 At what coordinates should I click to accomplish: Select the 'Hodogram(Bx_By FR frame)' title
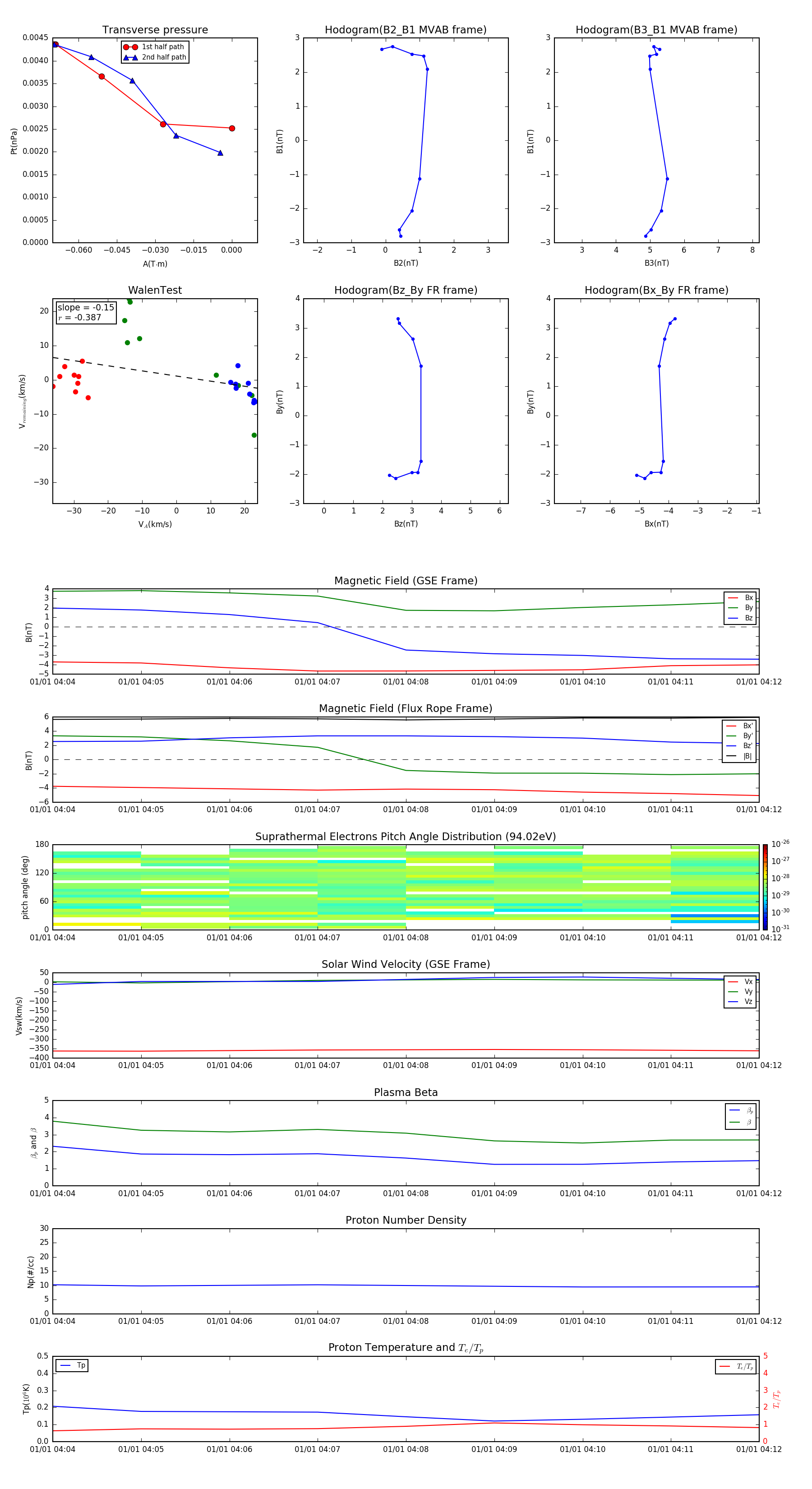click(656, 290)
